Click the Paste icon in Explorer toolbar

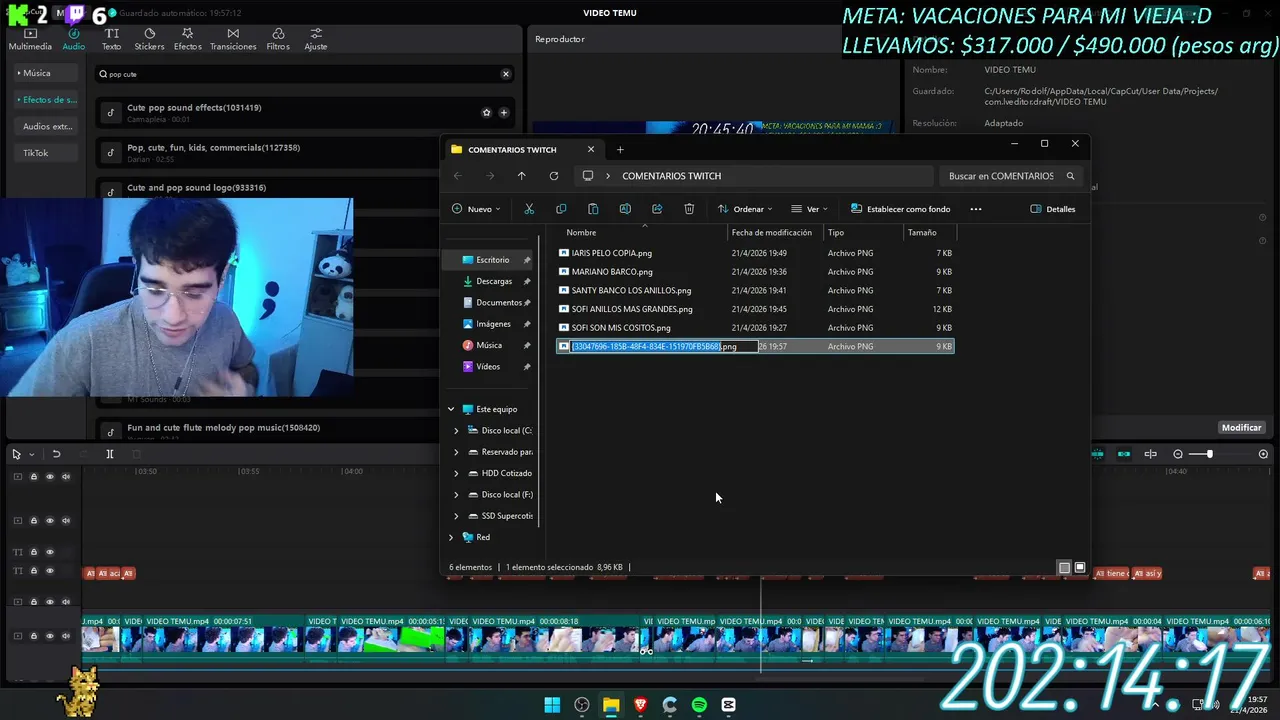click(593, 209)
